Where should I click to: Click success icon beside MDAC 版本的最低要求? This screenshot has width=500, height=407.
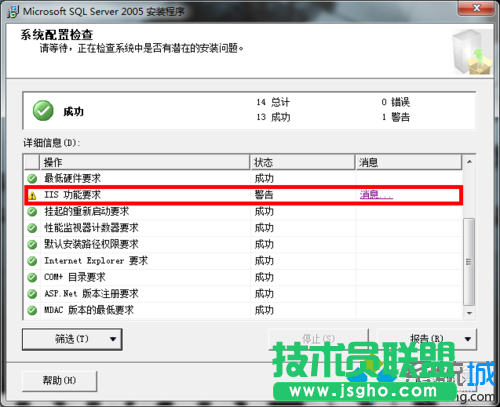32,311
